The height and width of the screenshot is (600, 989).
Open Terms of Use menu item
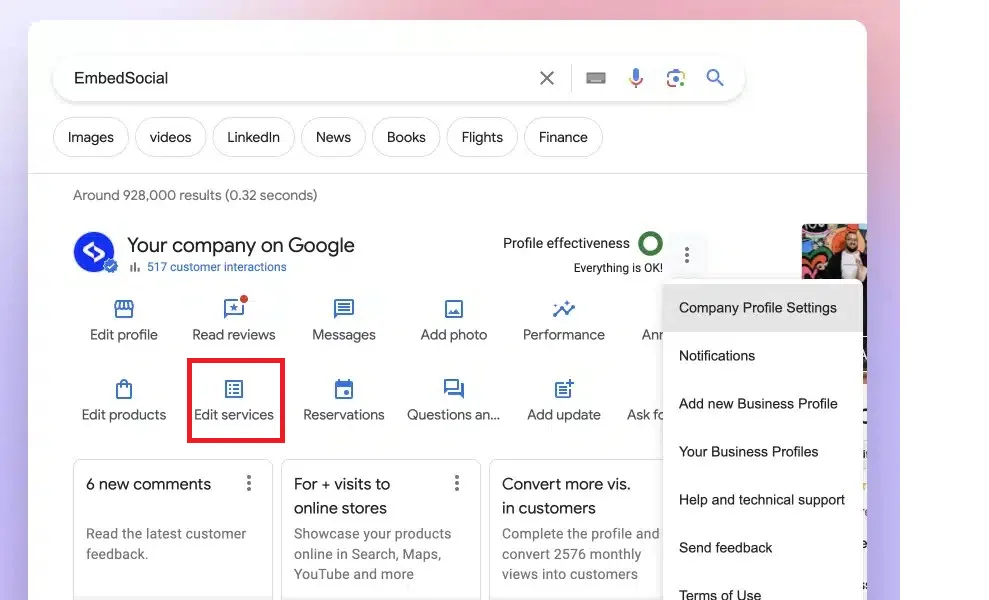pos(763,592)
